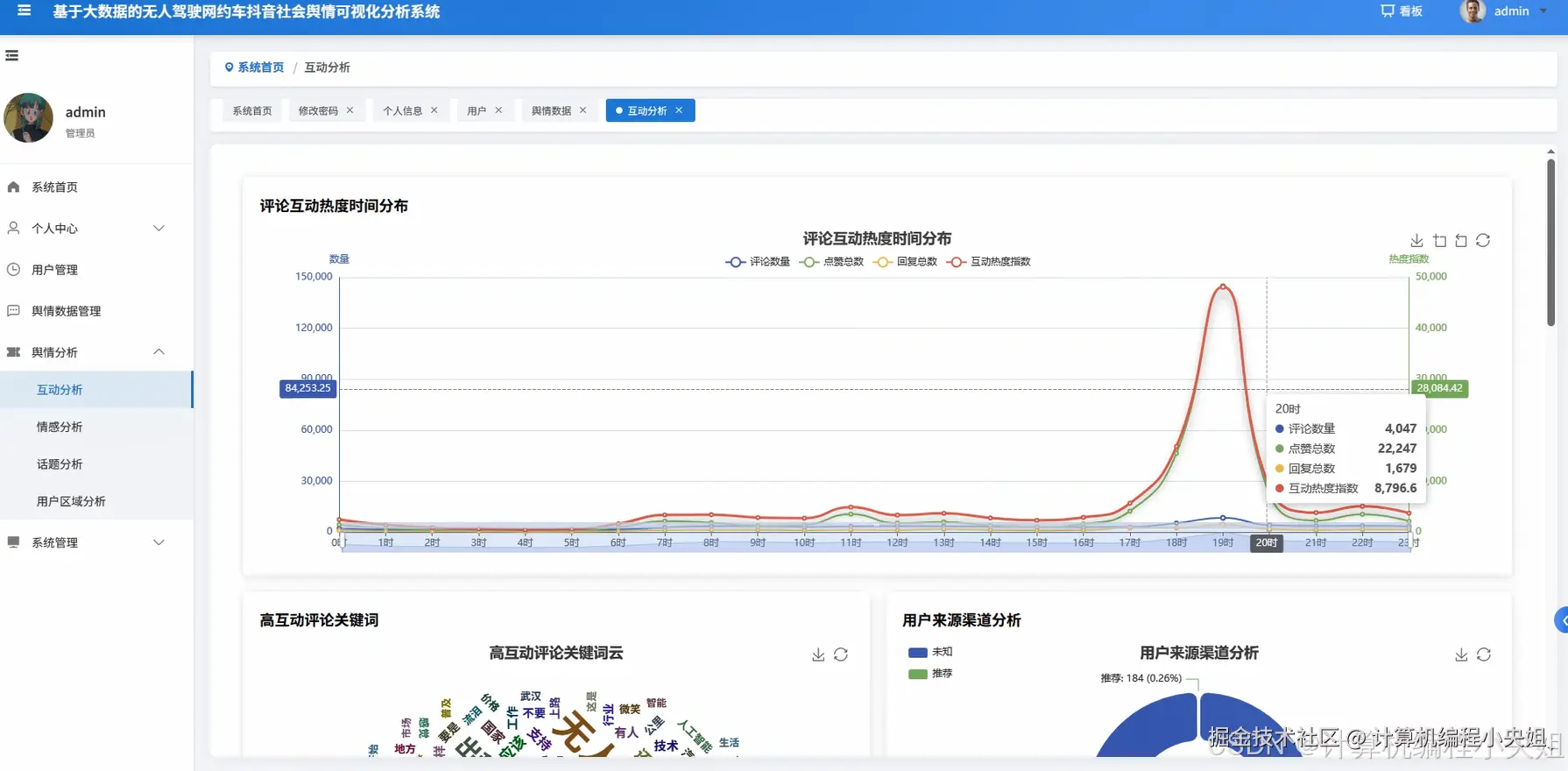The image size is (1568, 771).
Task: Toggle the 互动热度指数 legend series
Action: coord(988,261)
